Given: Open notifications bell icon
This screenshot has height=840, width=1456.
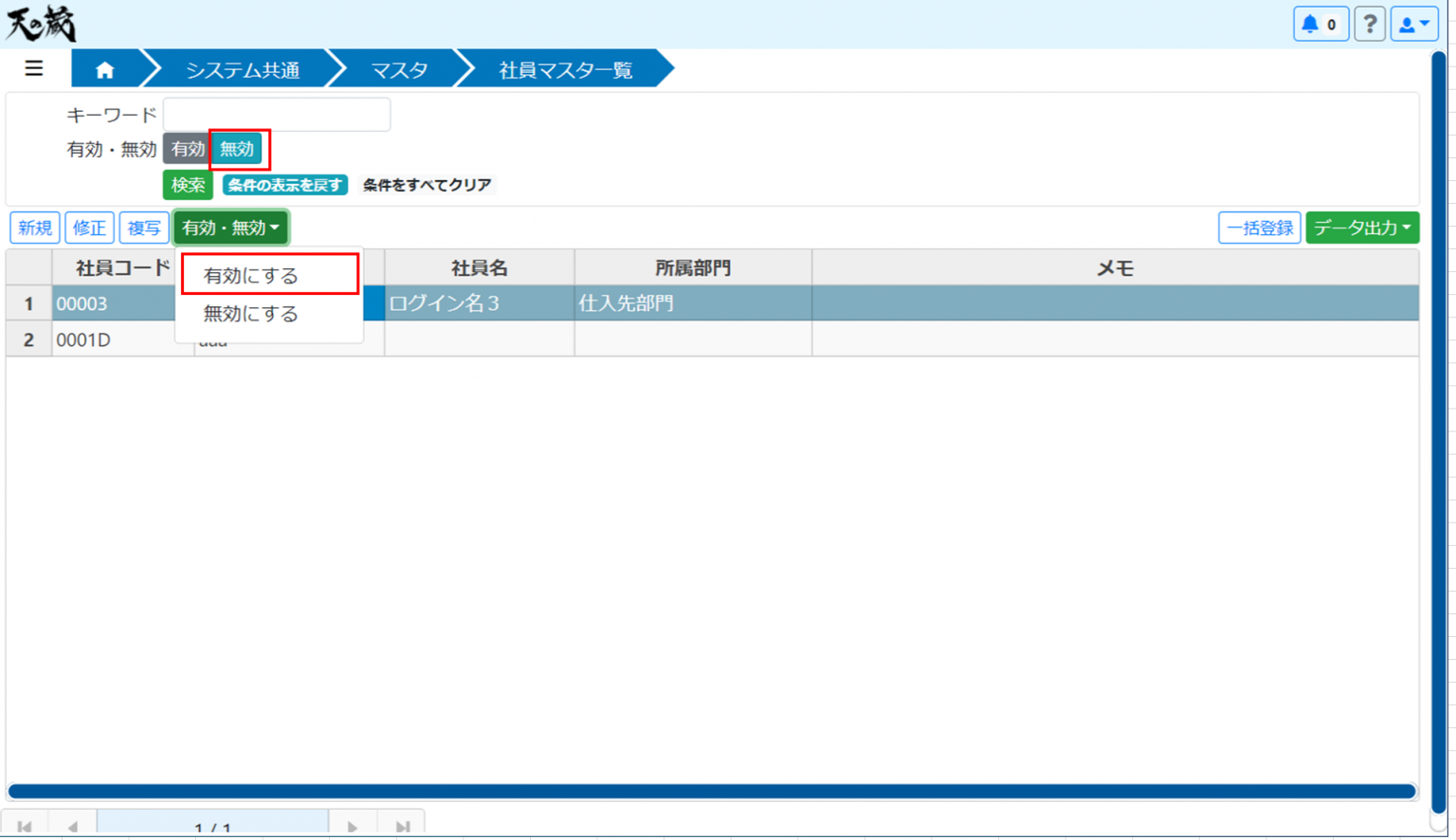Looking at the screenshot, I should click(x=1320, y=24).
